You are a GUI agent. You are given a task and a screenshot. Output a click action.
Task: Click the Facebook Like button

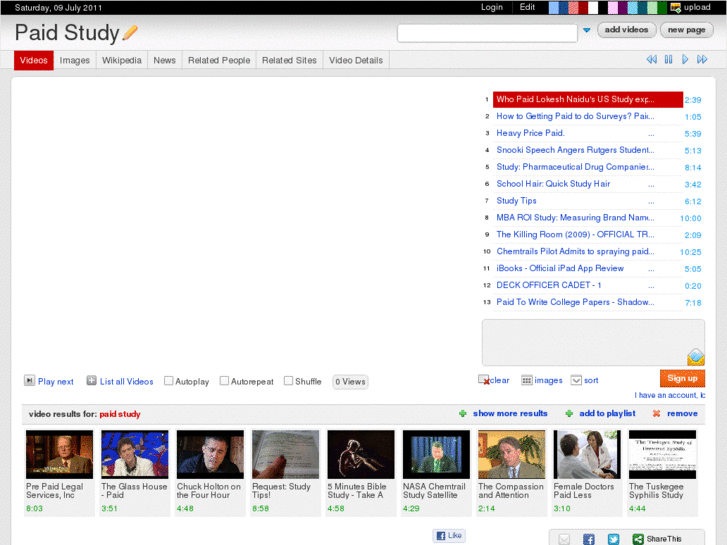pos(449,535)
